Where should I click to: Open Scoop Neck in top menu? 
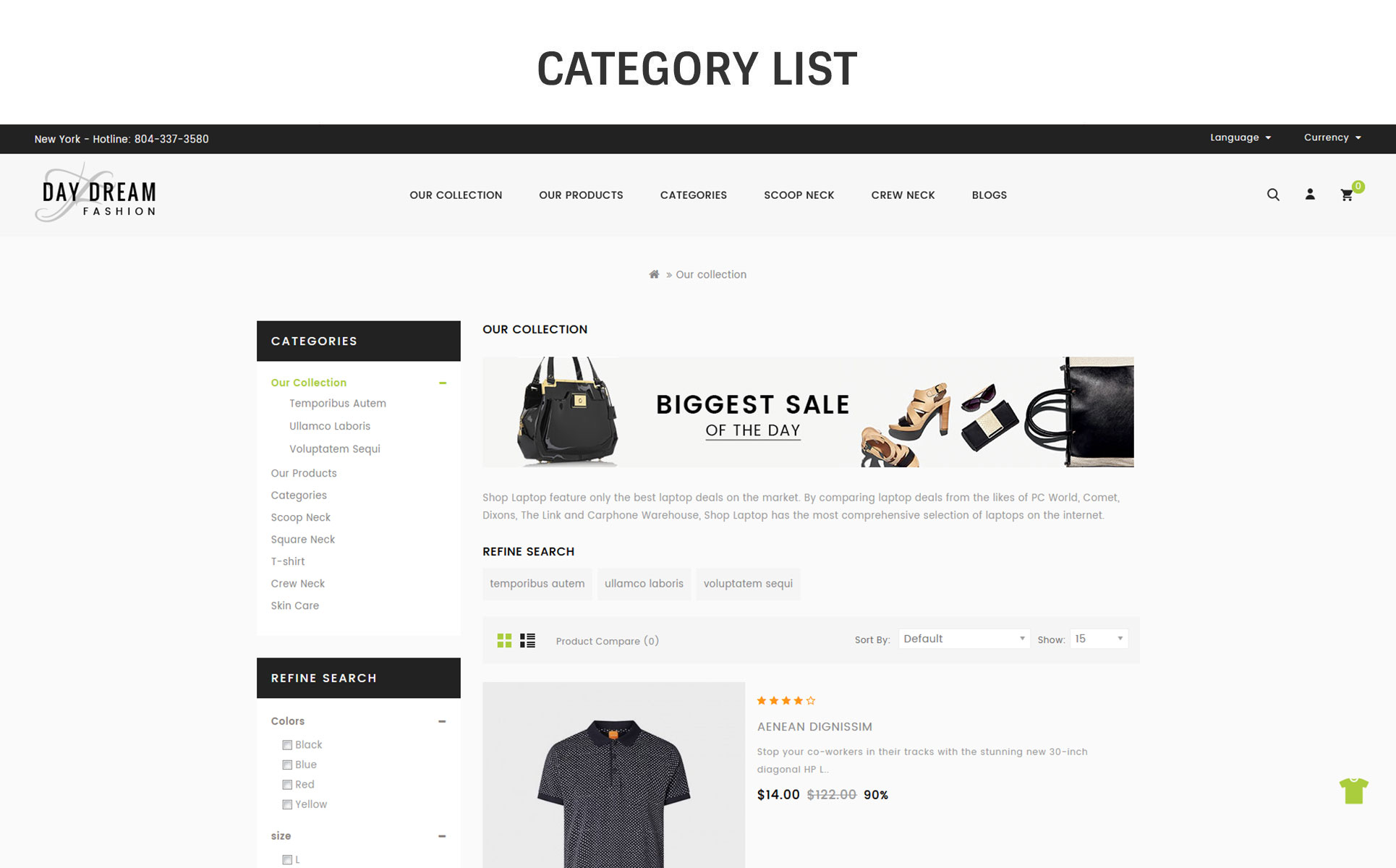[799, 195]
